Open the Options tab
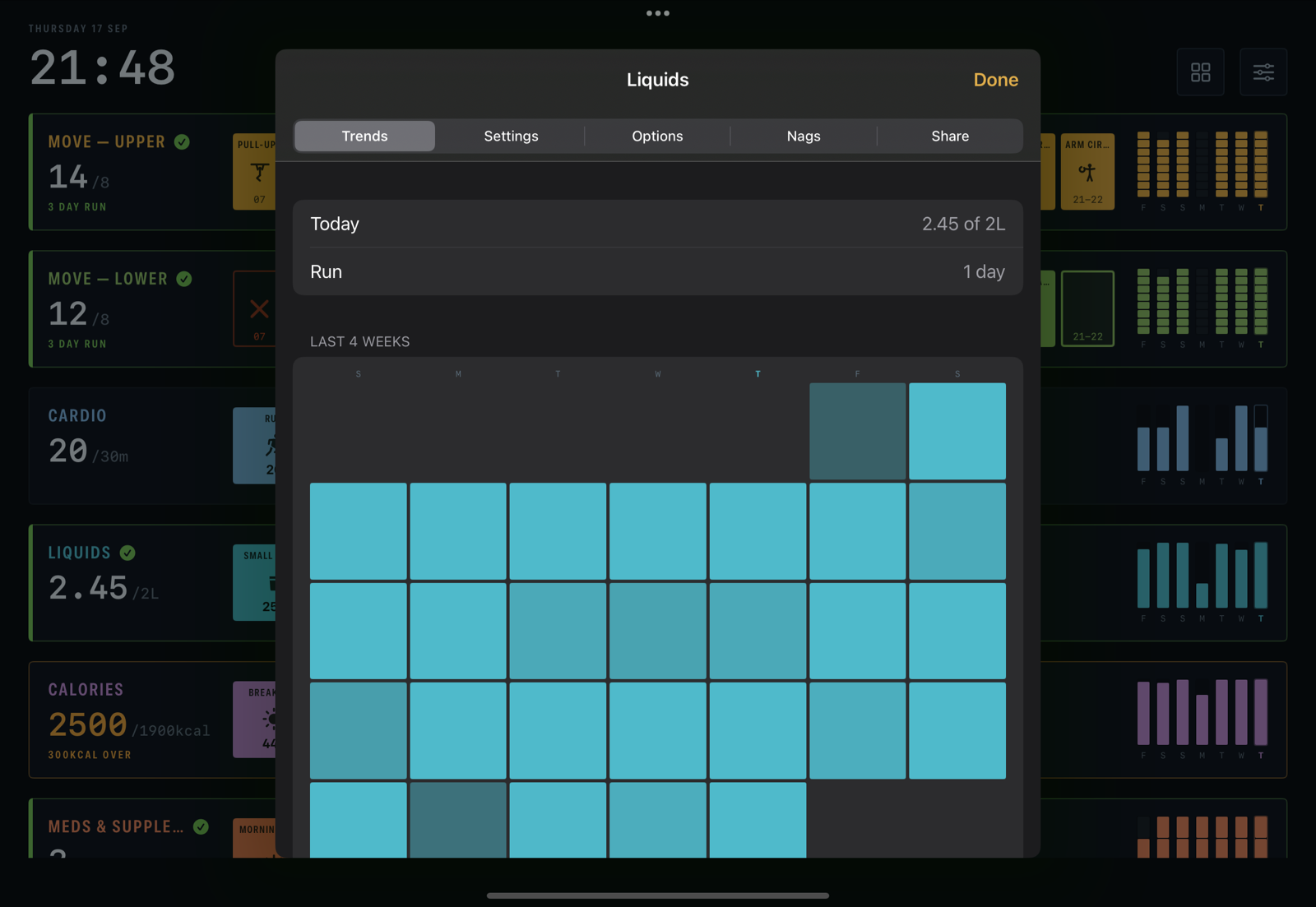The height and width of the screenshot is (907, 1316). [657, 137]
